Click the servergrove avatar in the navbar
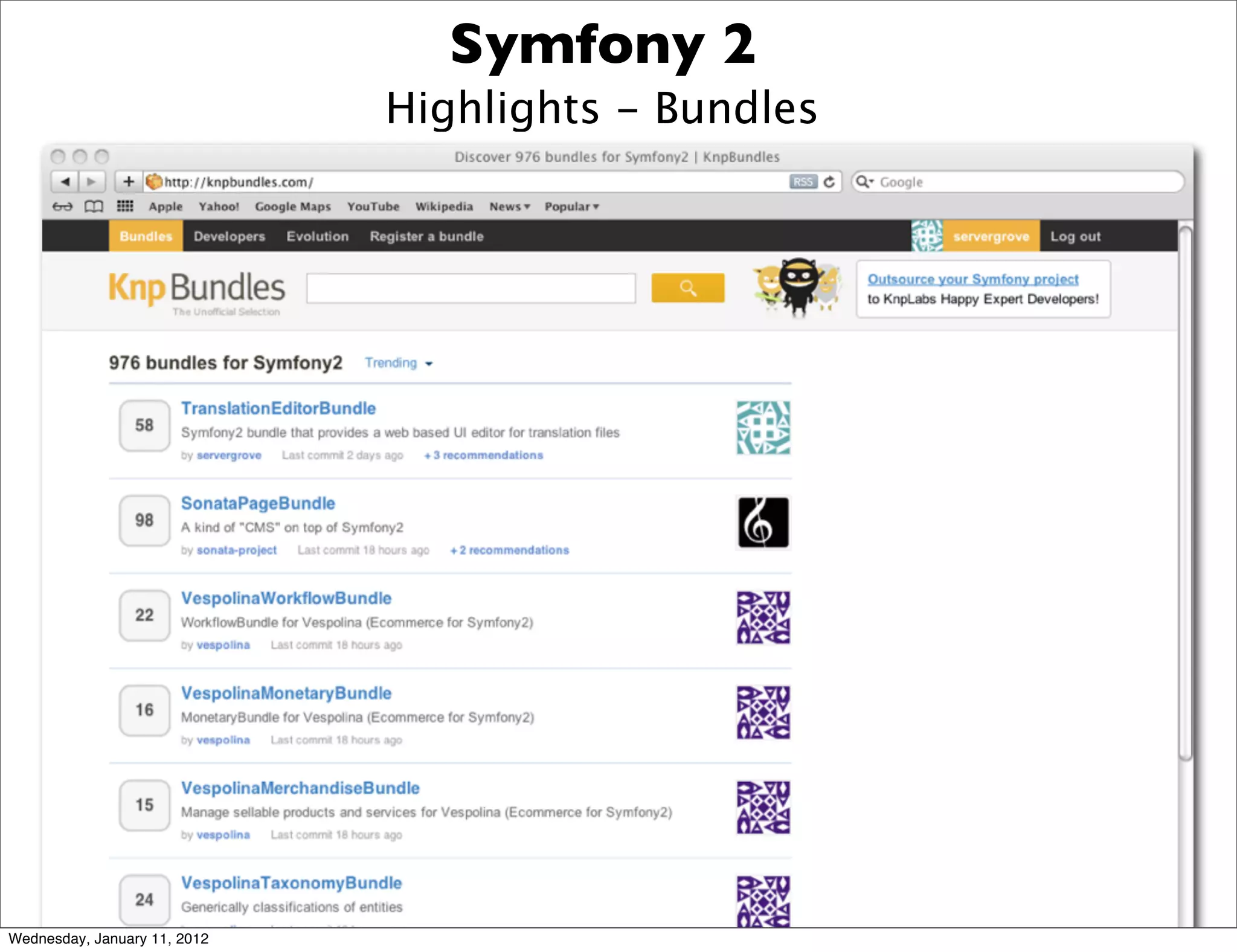This screenshot has width=1237, height=952. click(927, 236)
